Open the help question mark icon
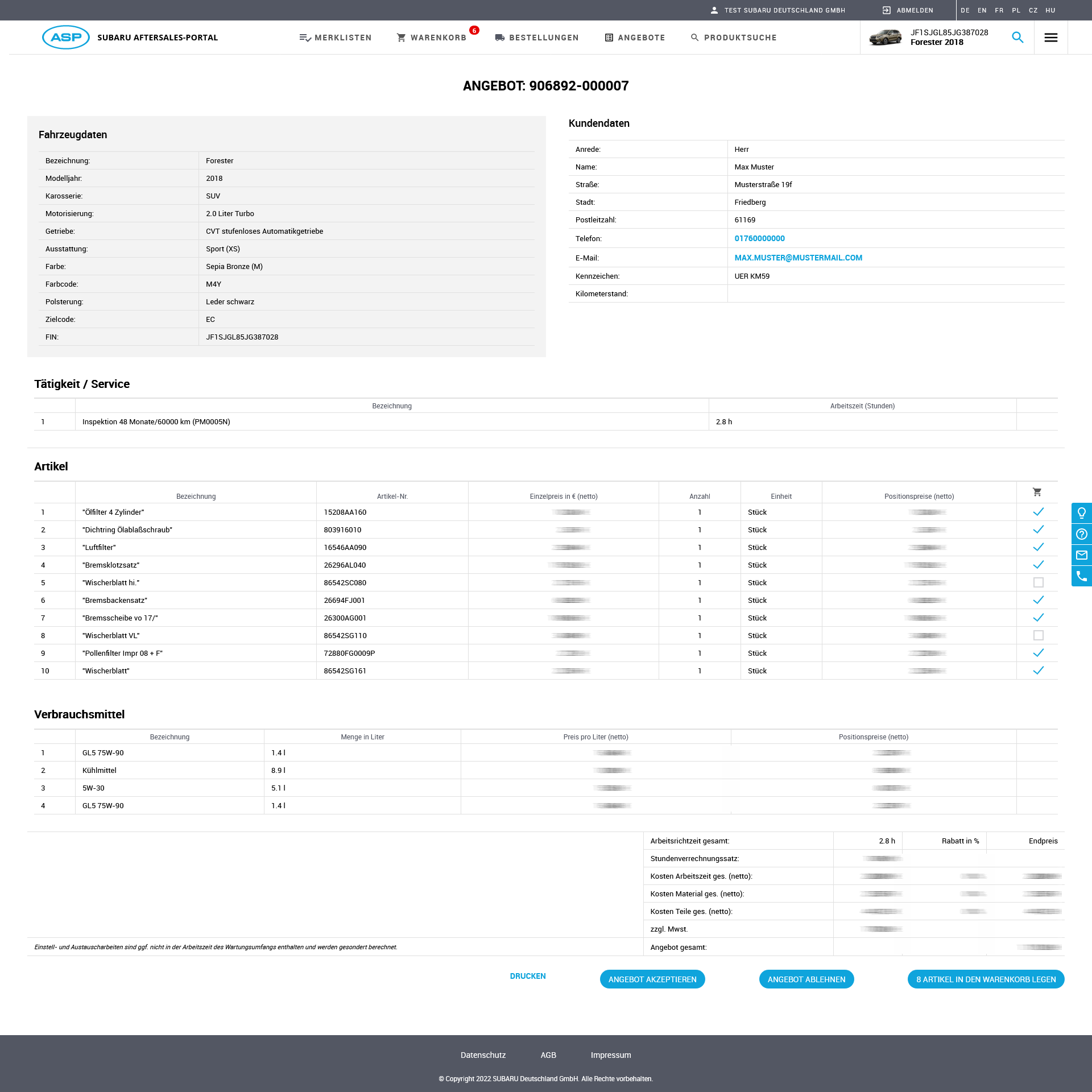The height and width of the screenshot is (1092, 1092). [x=1081, y=534]
